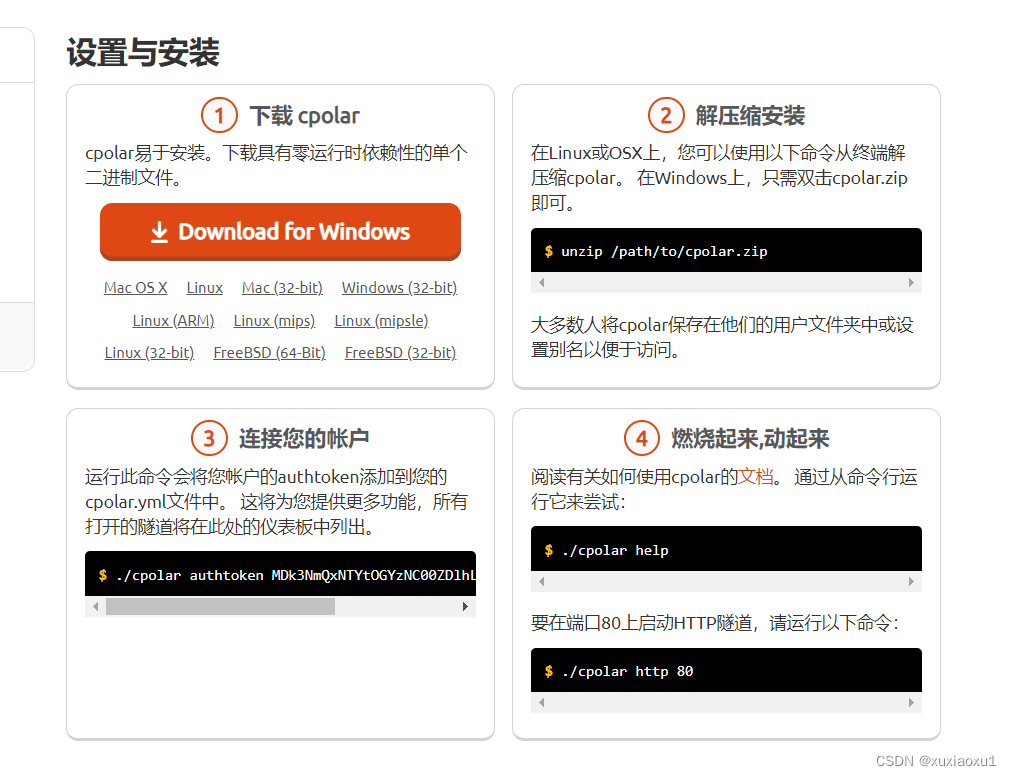Click right scroll arrow under unzip command
Viewport: 1012px width, 776px height.
point(911,283)
